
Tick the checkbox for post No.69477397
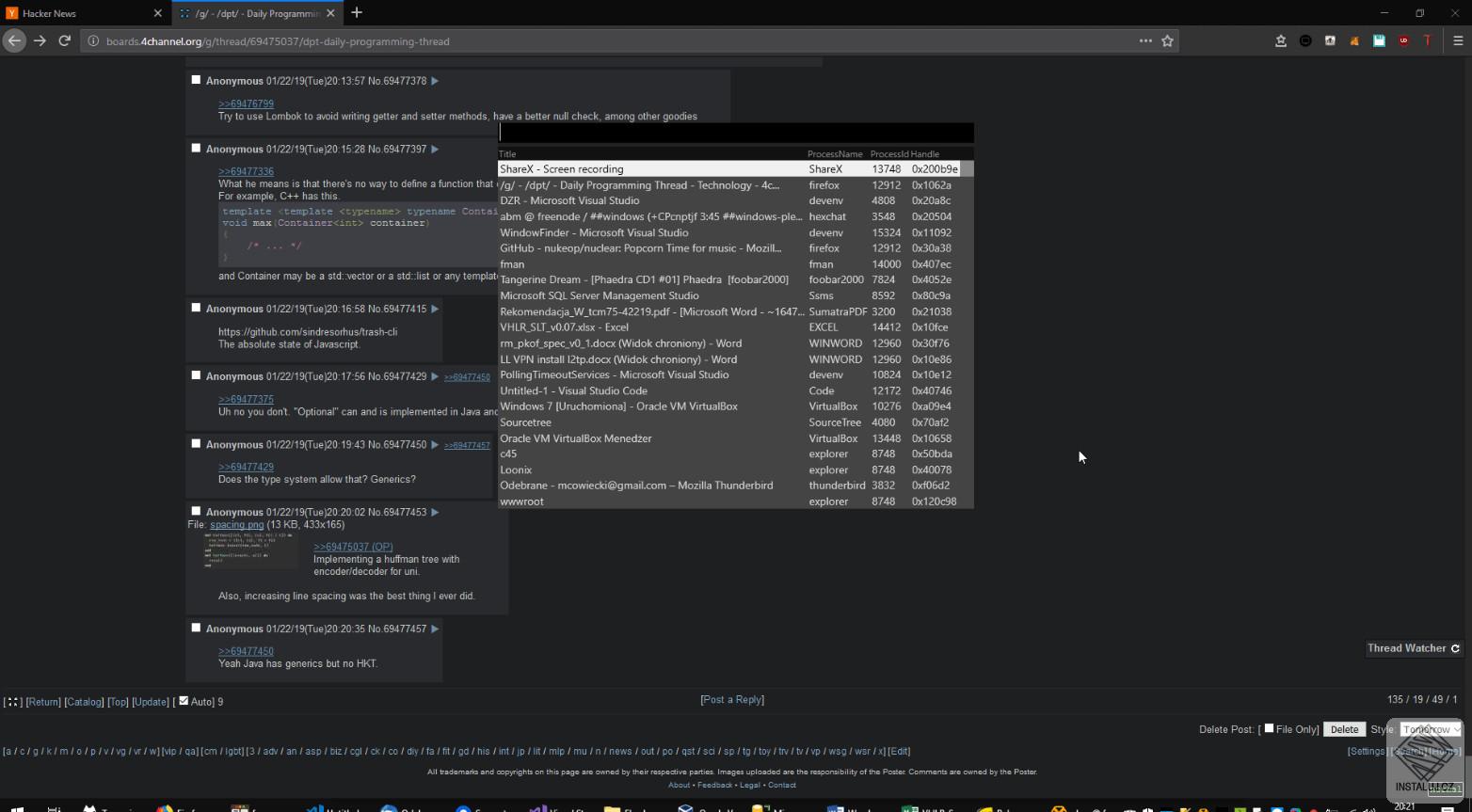[x=196, y=148]
